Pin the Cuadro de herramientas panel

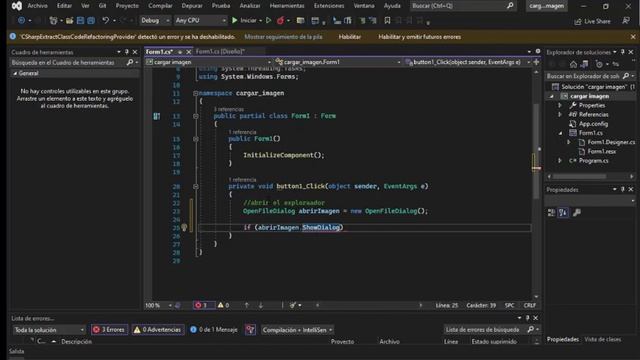(127, 52)
